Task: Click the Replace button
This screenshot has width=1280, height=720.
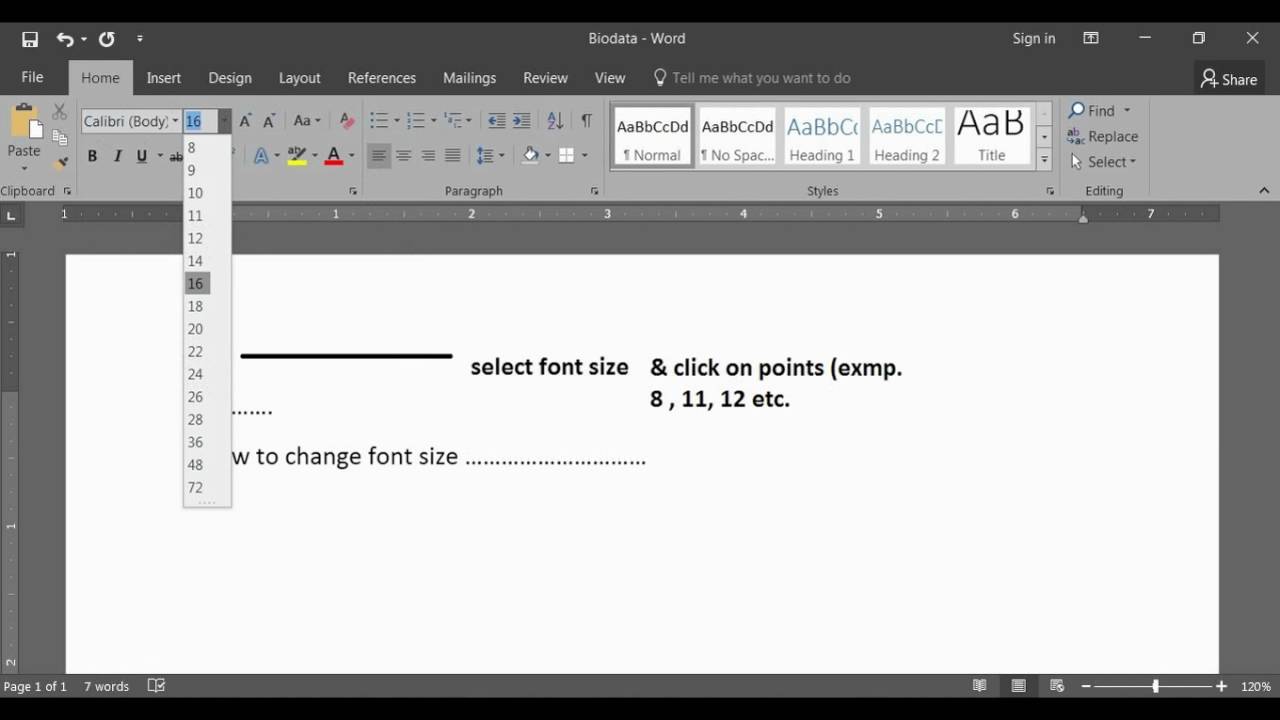Action: [1103, 136]
